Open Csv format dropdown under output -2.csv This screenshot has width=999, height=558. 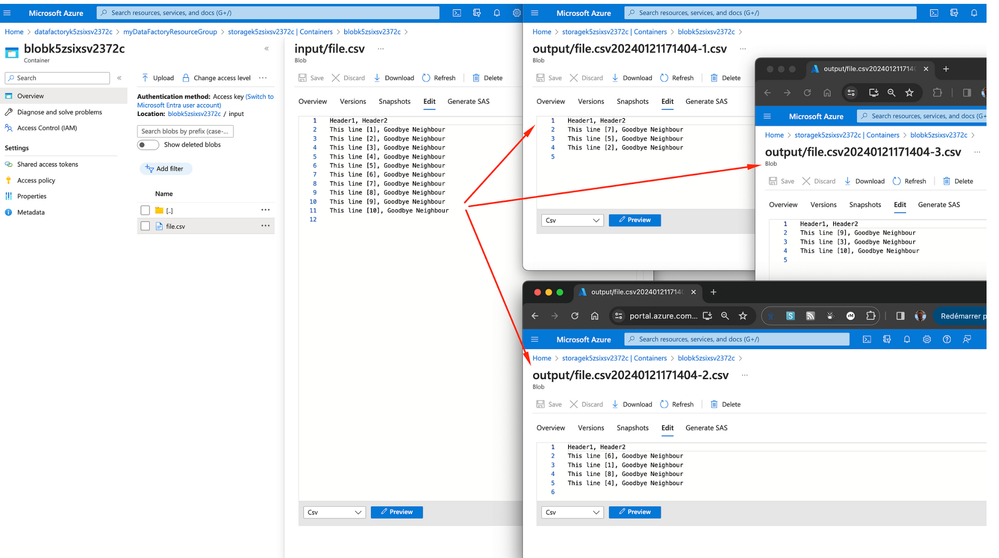pos(572,512)
